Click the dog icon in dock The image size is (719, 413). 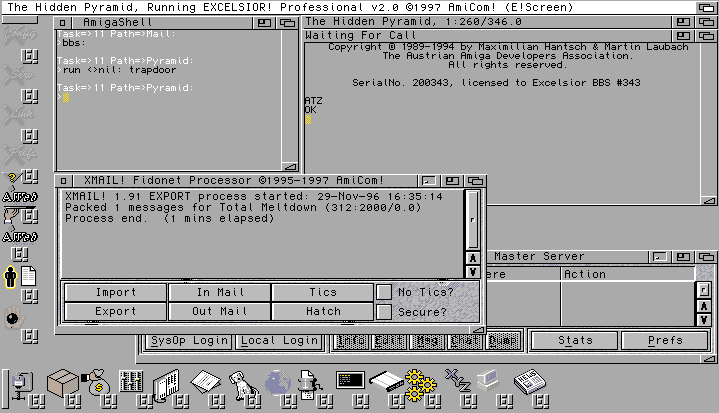point(241,383)
